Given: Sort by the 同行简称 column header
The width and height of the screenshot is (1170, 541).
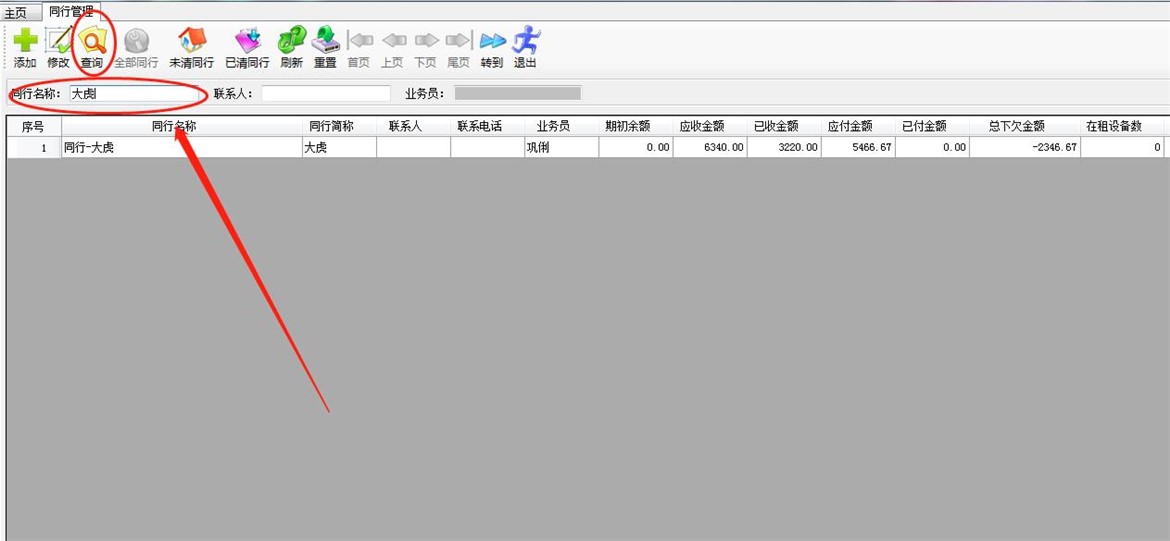Looking at the screenshot, I should click(339, 127).
